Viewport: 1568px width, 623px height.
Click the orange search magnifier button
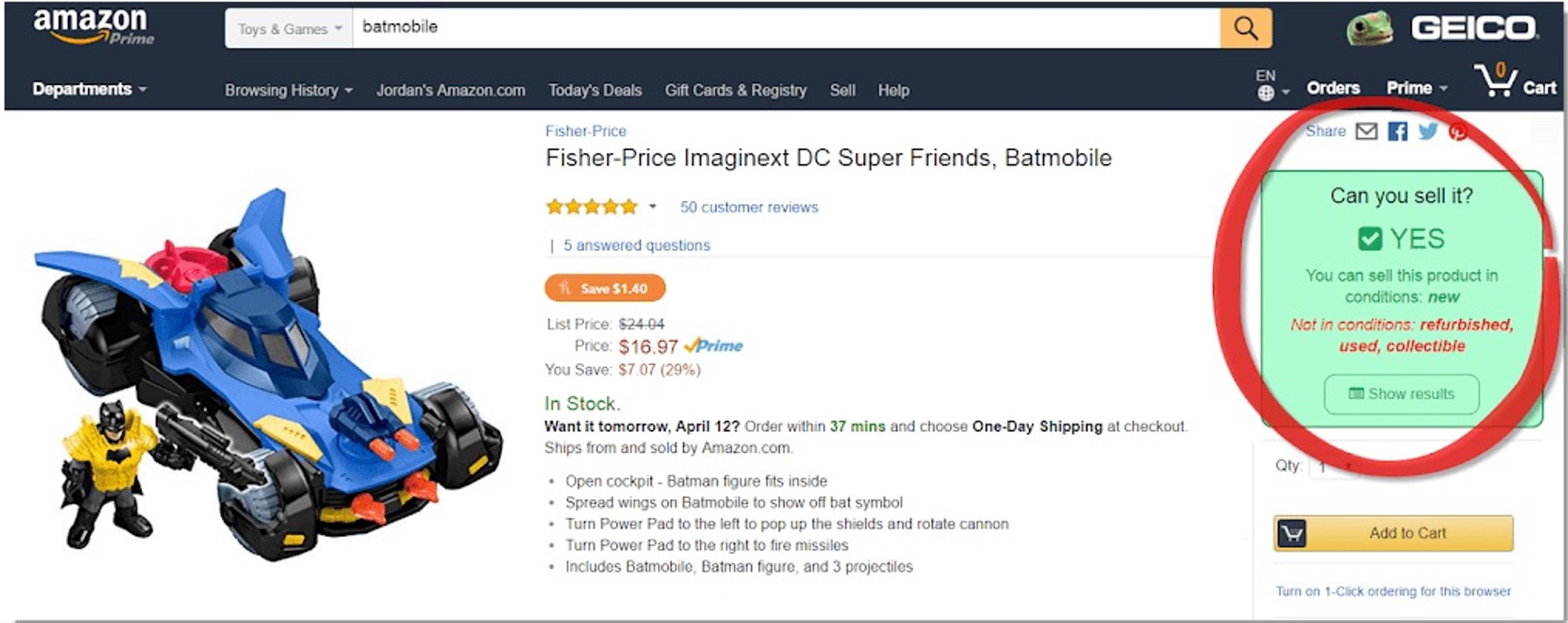tap(1245, 28)
